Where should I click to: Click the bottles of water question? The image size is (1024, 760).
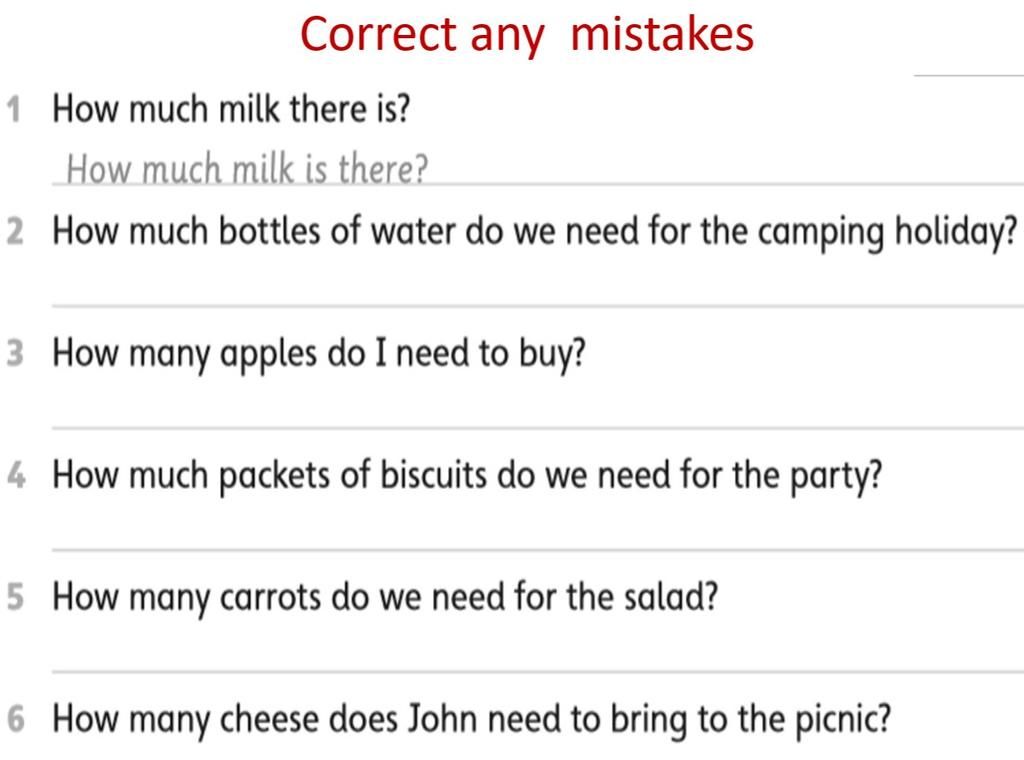pos(535,233)
